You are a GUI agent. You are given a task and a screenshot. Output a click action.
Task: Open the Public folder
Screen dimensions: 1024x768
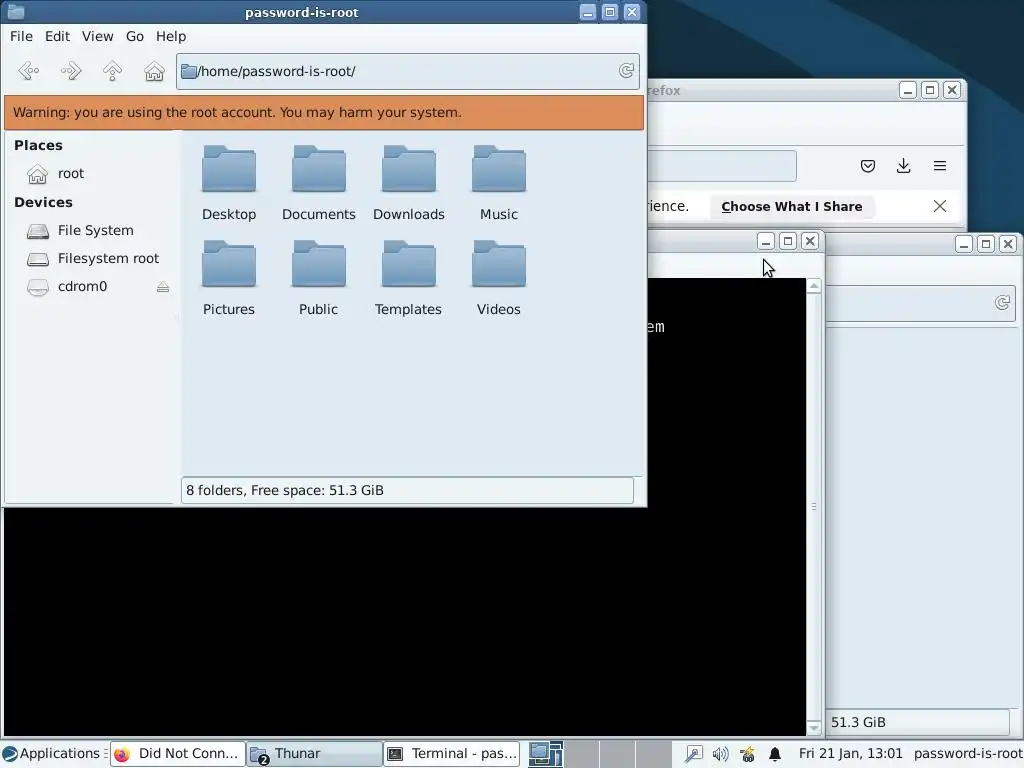coord(319,278)
